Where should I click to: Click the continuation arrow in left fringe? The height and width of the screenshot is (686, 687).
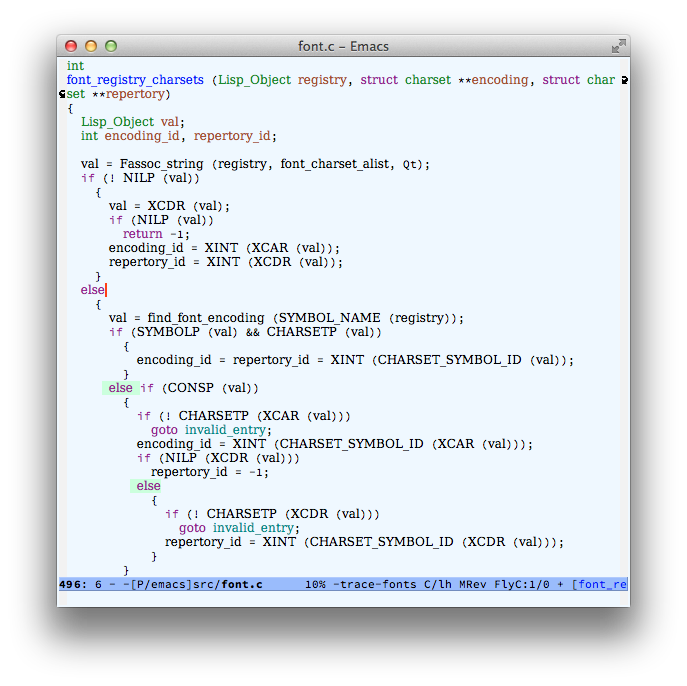click(x=62, y=94)
